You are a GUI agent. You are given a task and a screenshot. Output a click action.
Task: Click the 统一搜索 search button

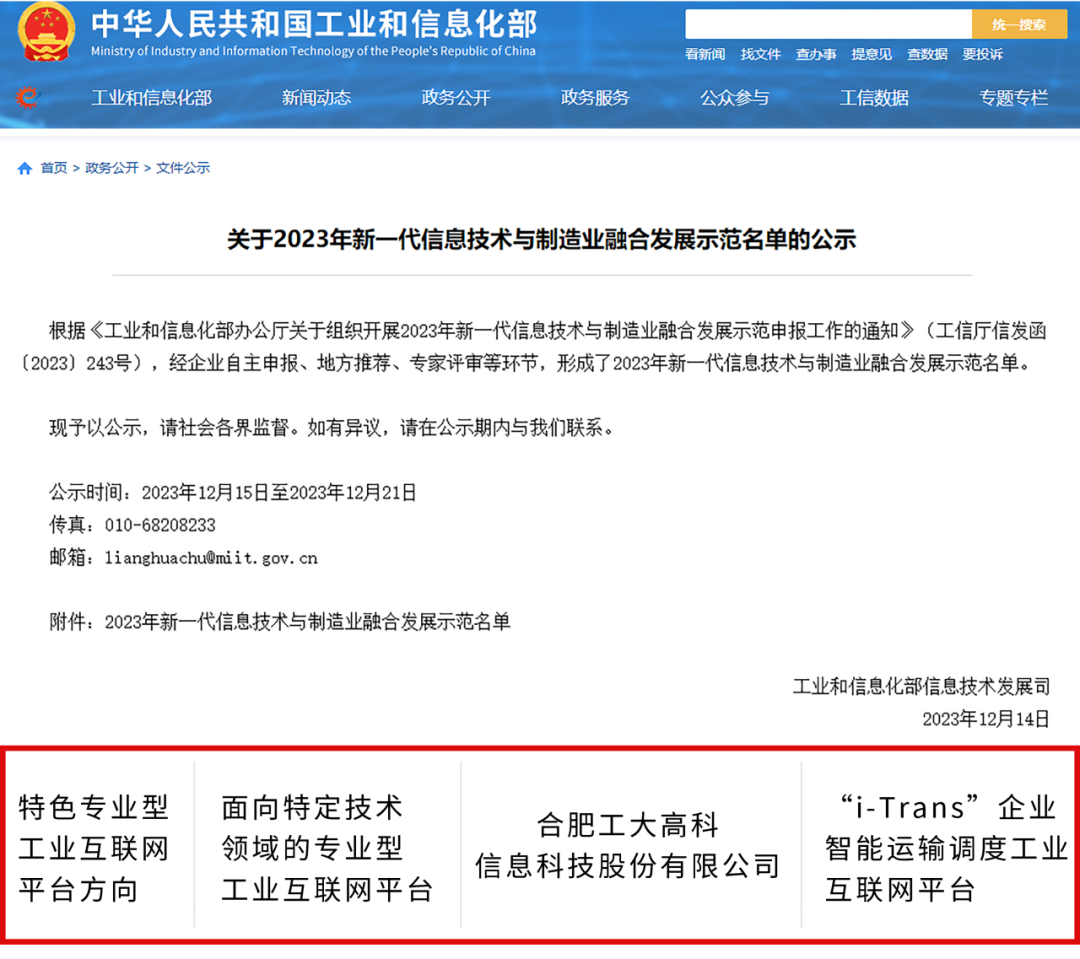pos(1019,24)
